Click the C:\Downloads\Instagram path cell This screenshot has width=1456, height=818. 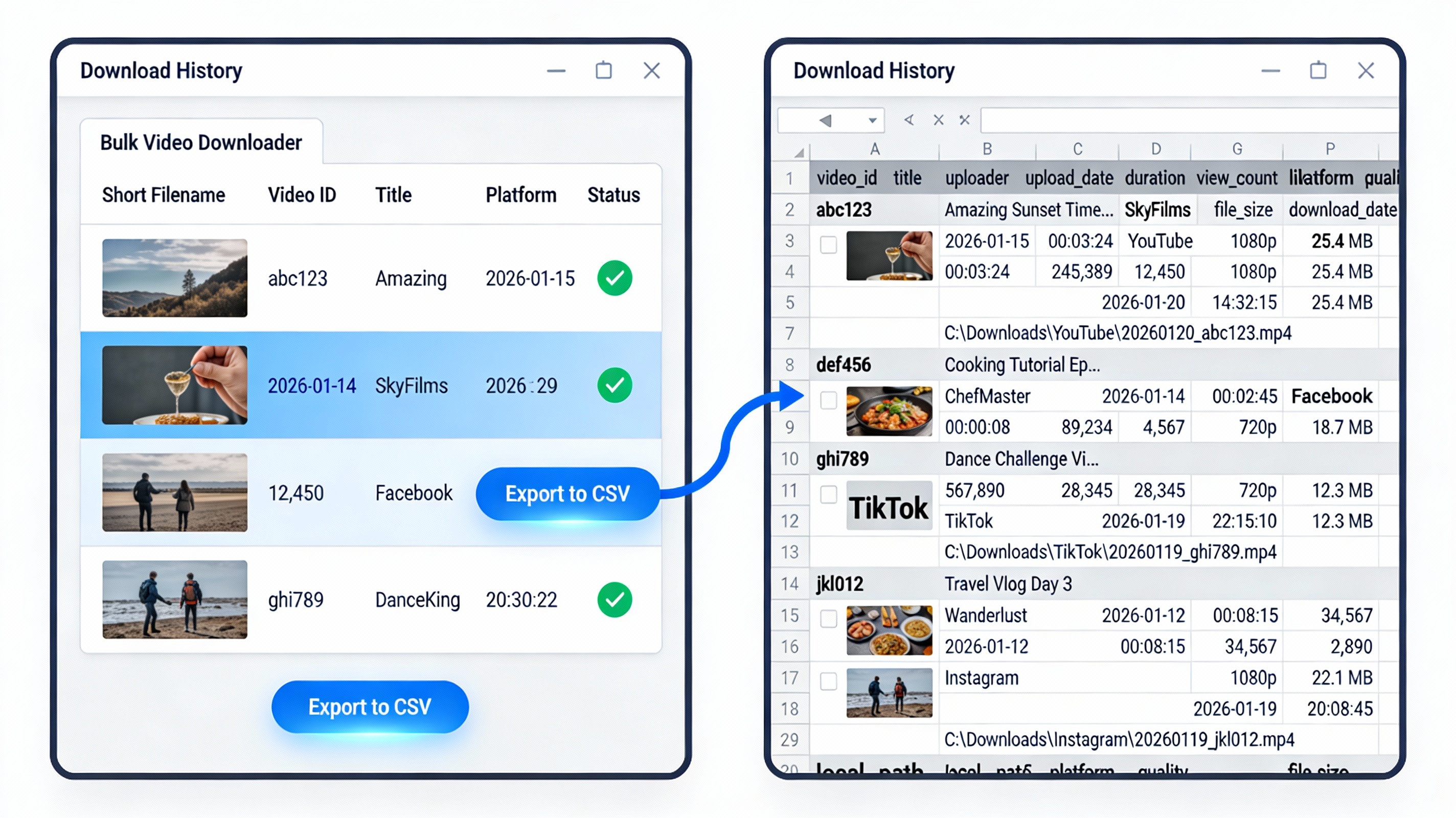(x=1120, y=739)
